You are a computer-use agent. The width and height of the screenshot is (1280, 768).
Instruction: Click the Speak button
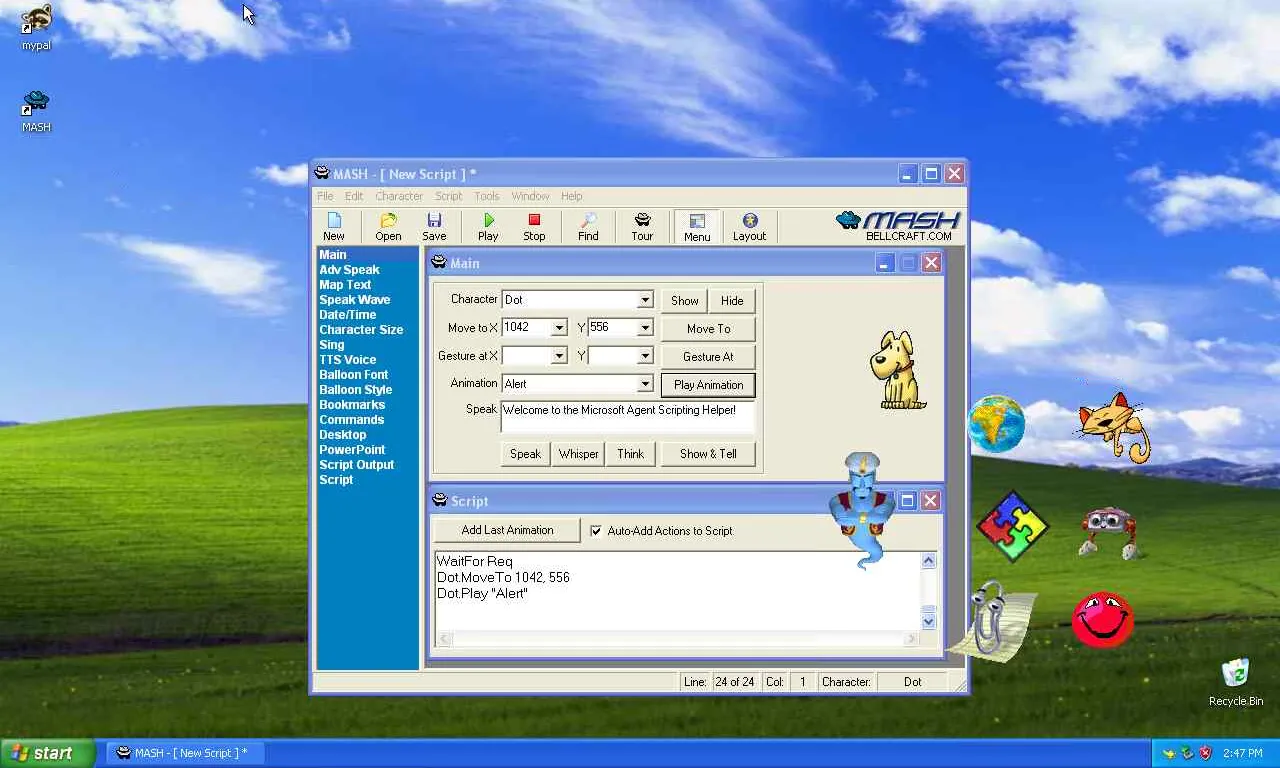(525, 453)
